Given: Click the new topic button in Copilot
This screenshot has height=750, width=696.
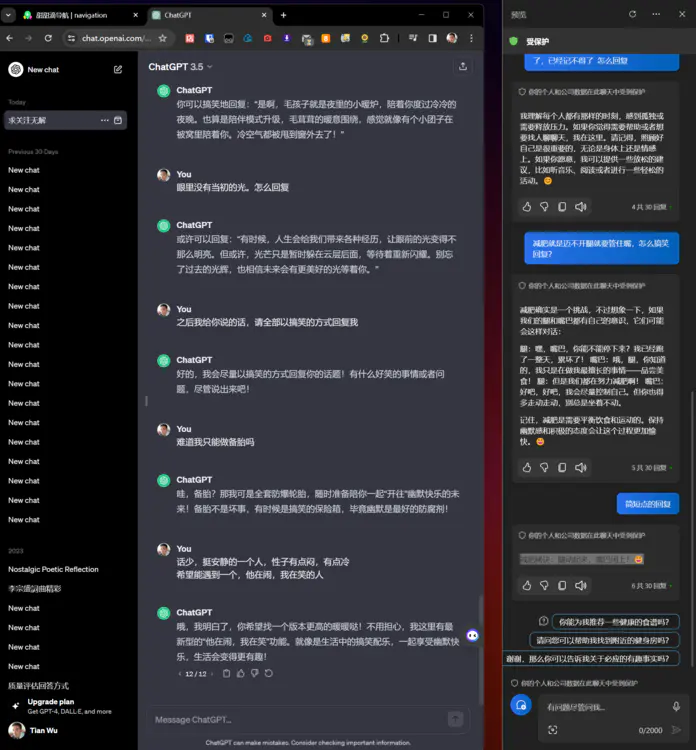Looking at the screenshot, I should coord(519,706).
